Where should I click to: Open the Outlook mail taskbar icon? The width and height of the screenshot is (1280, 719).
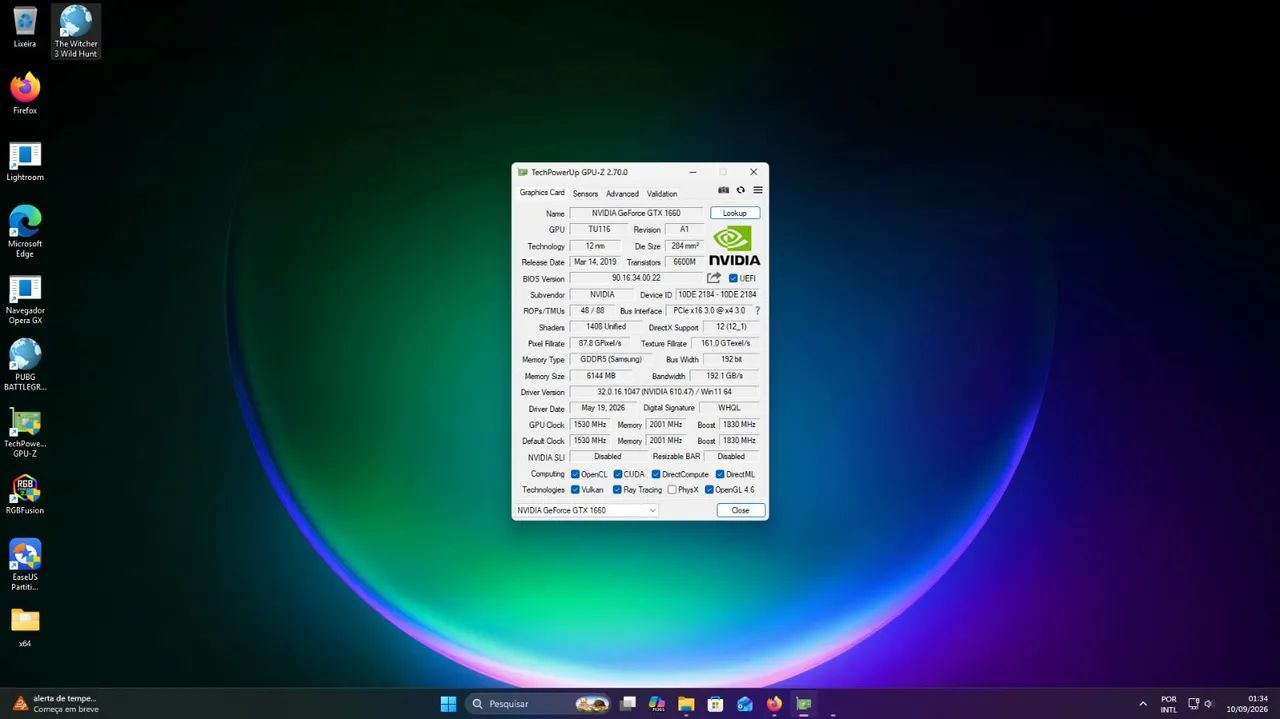pyautogui.click(x=745, y=703)
